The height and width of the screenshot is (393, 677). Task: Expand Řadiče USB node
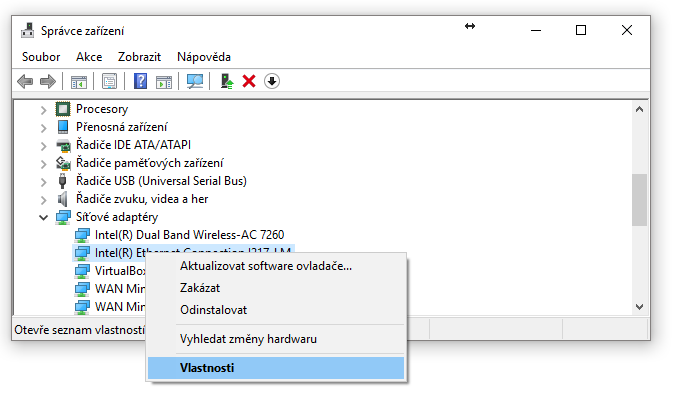tap(43, 182)
